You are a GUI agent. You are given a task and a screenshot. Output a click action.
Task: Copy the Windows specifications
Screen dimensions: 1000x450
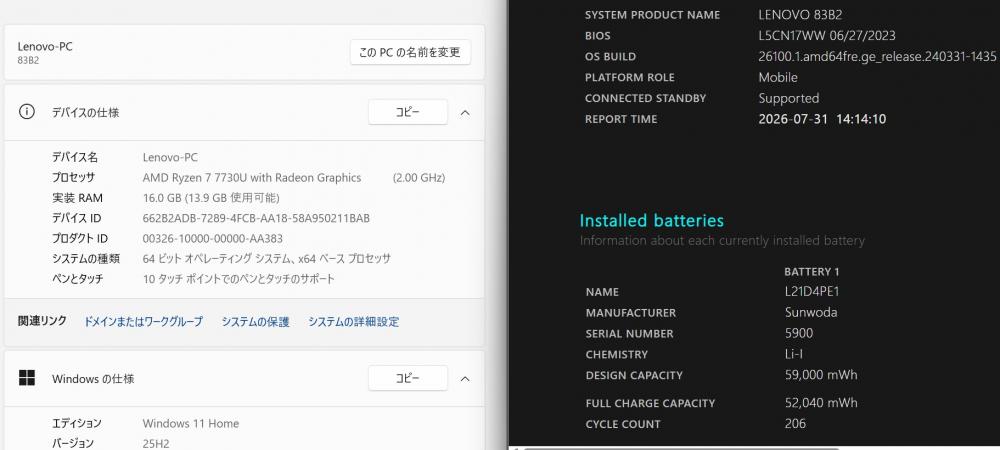pyautogui.click(x=408, y=379)
